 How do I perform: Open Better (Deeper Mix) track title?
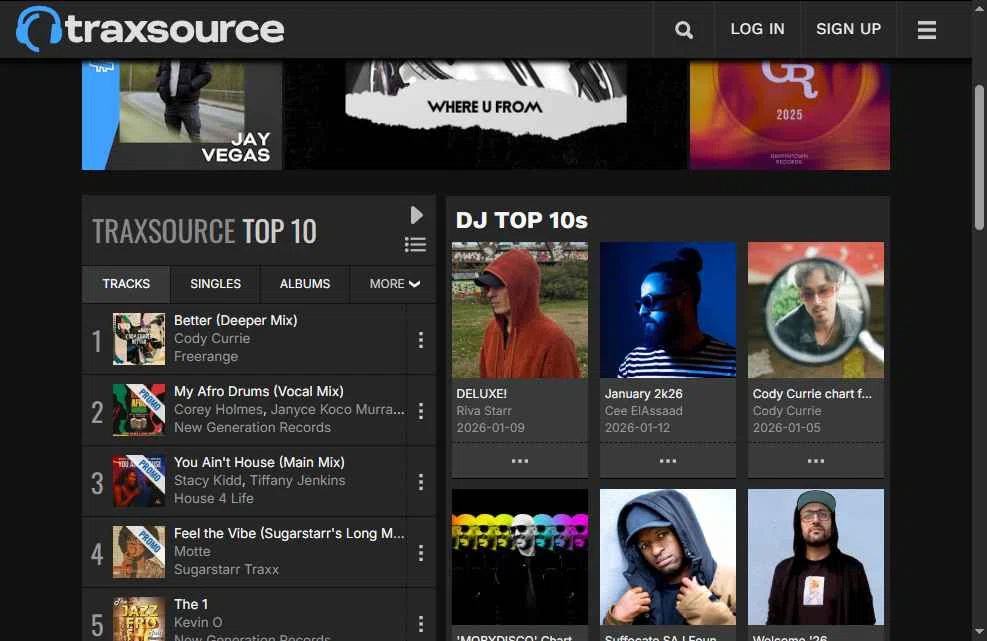tap(235, 320)
